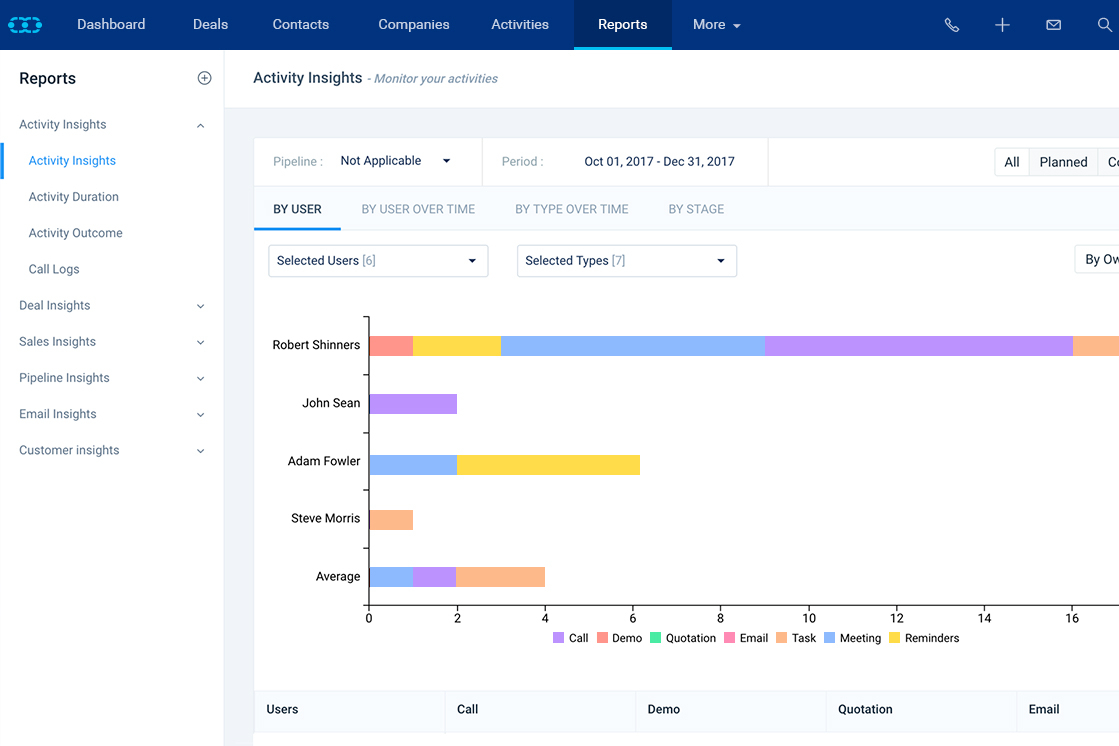Click the quick add plus icon
Image resolution: width=1119 pixels, height=746 pixels.
tap(1002, 24)
